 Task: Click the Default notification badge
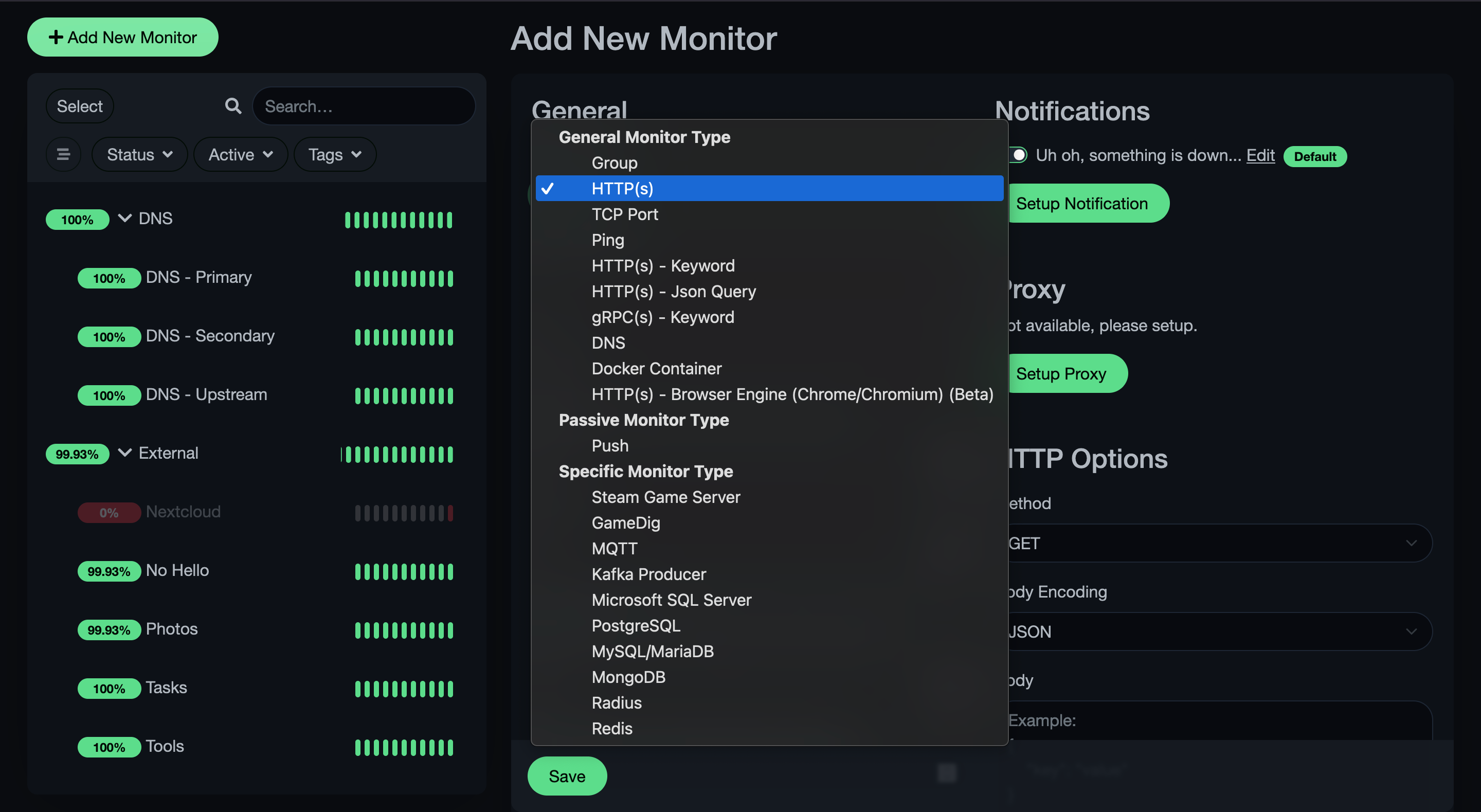tap(1314, 156)
